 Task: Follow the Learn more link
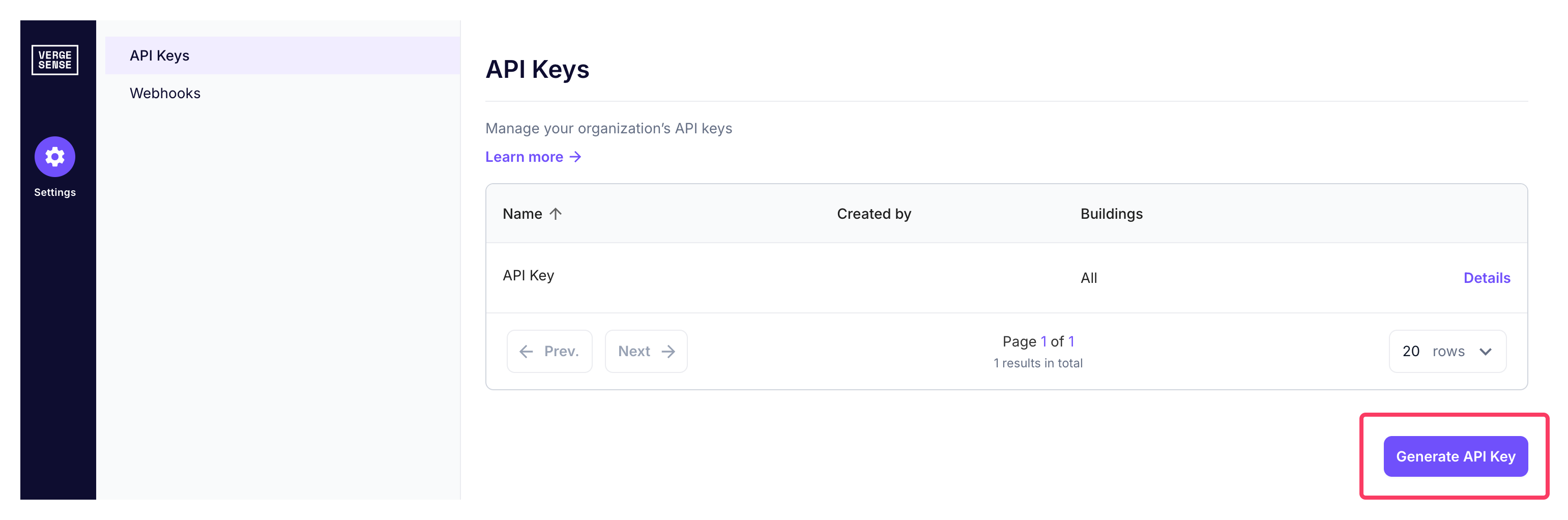pyautogui.click(x=533, y=157)
